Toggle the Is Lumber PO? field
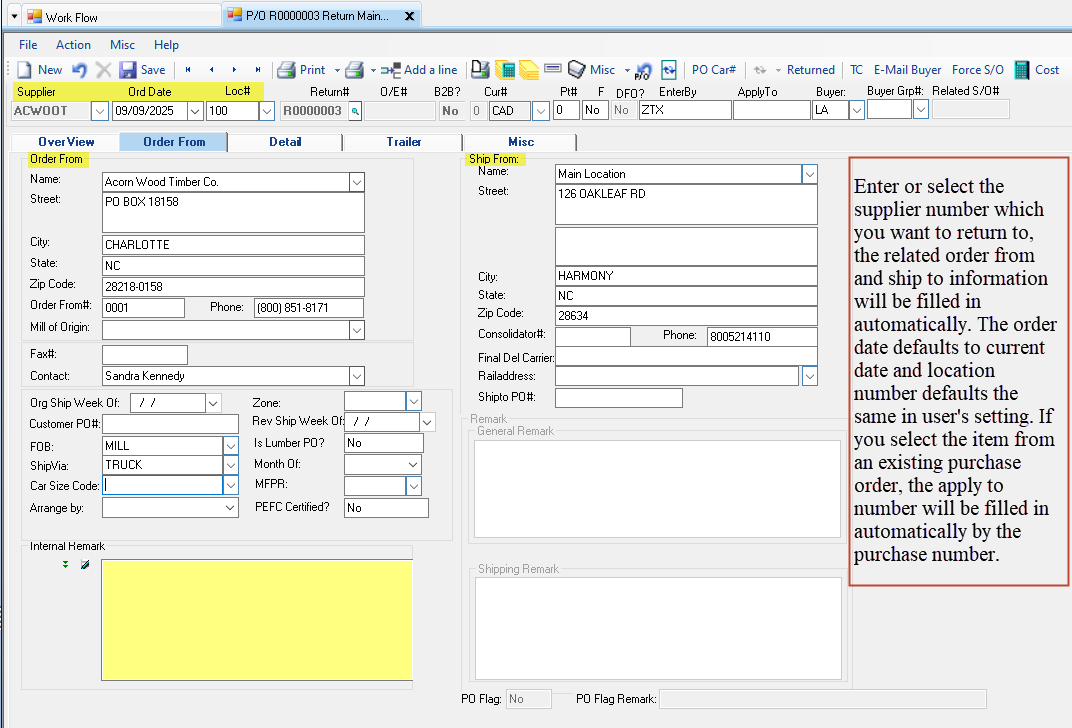1072x728 pixels. point(383,443)
